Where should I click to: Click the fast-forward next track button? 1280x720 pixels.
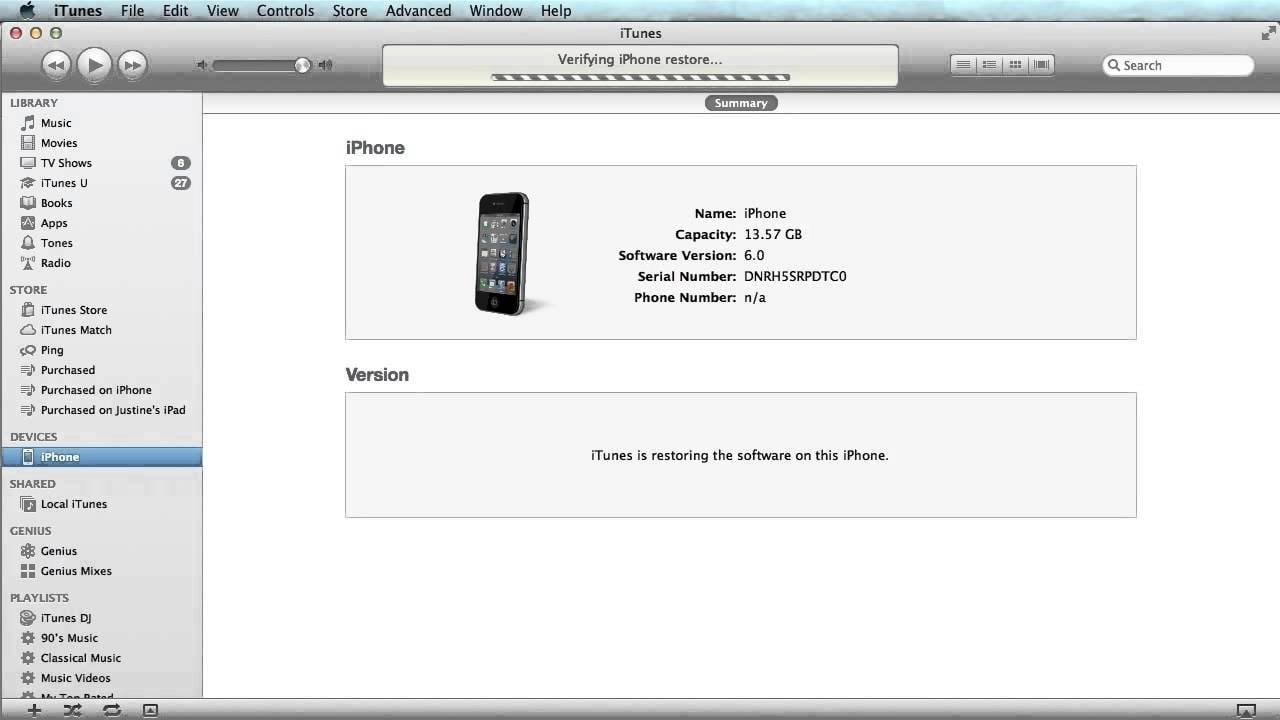tap(132, 65)
